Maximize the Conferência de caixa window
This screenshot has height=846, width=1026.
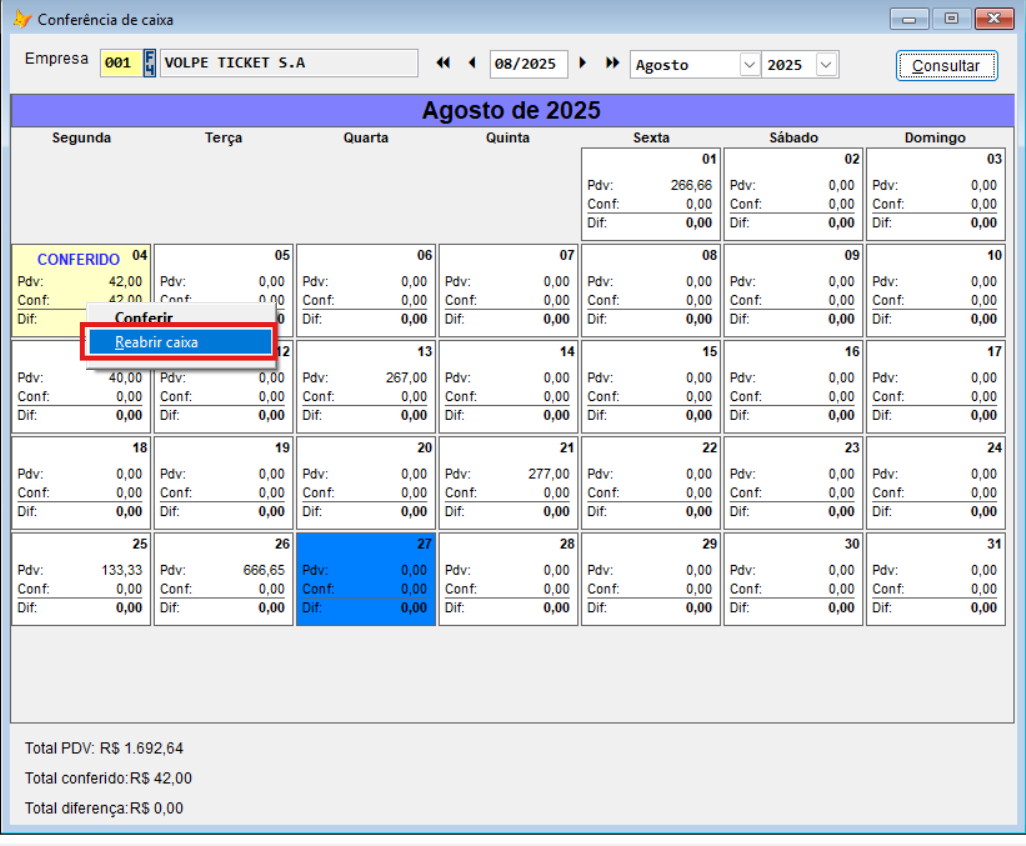[x=951, y=18]
